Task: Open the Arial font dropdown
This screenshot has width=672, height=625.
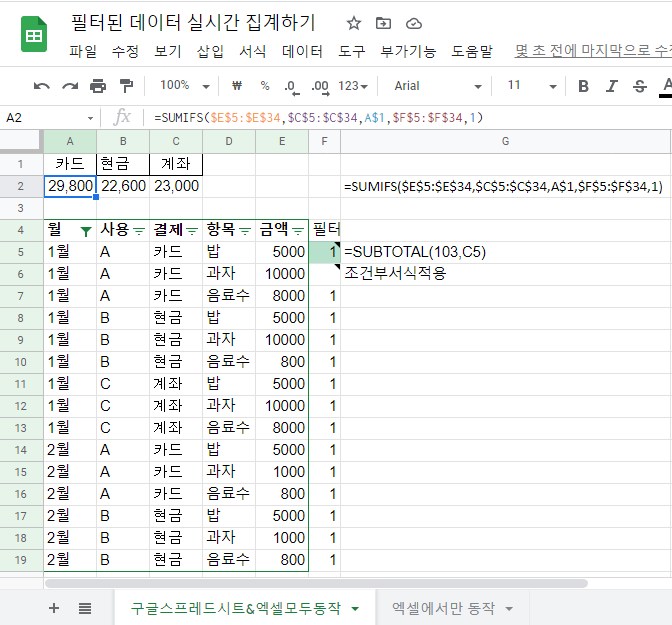Action: pos(438,86)
